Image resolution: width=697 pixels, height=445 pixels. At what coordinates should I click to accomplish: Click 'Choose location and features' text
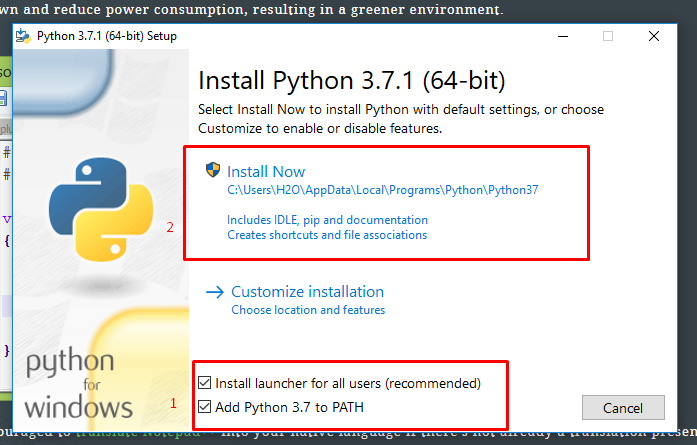pos(308,310)
